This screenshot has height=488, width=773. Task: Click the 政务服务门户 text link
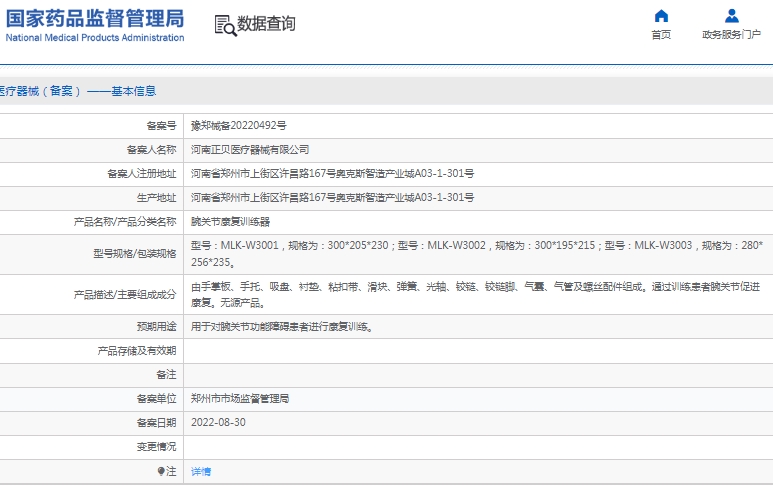click(732, 35)
